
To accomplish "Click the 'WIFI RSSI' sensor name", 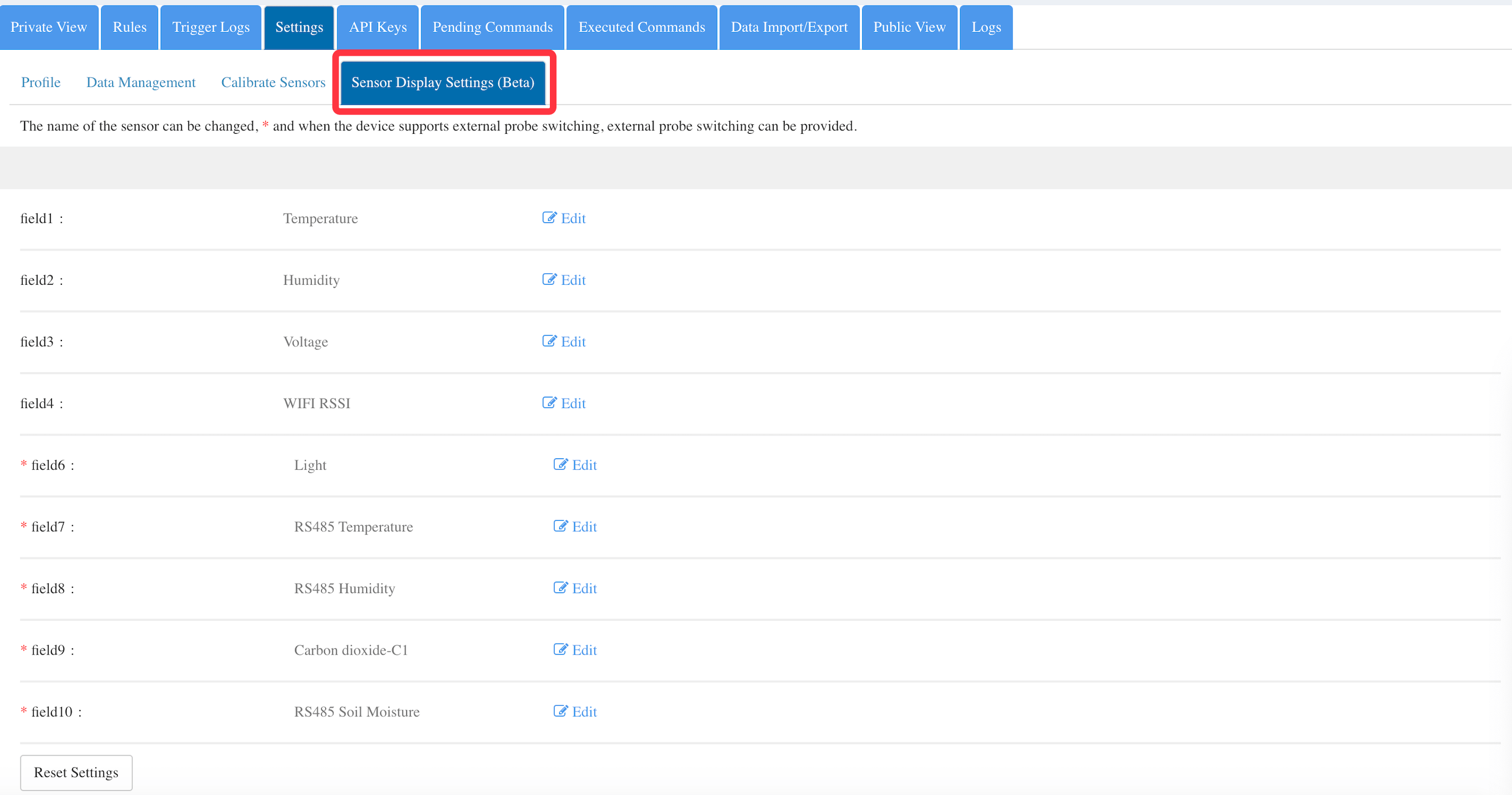I will pos(316,404).
